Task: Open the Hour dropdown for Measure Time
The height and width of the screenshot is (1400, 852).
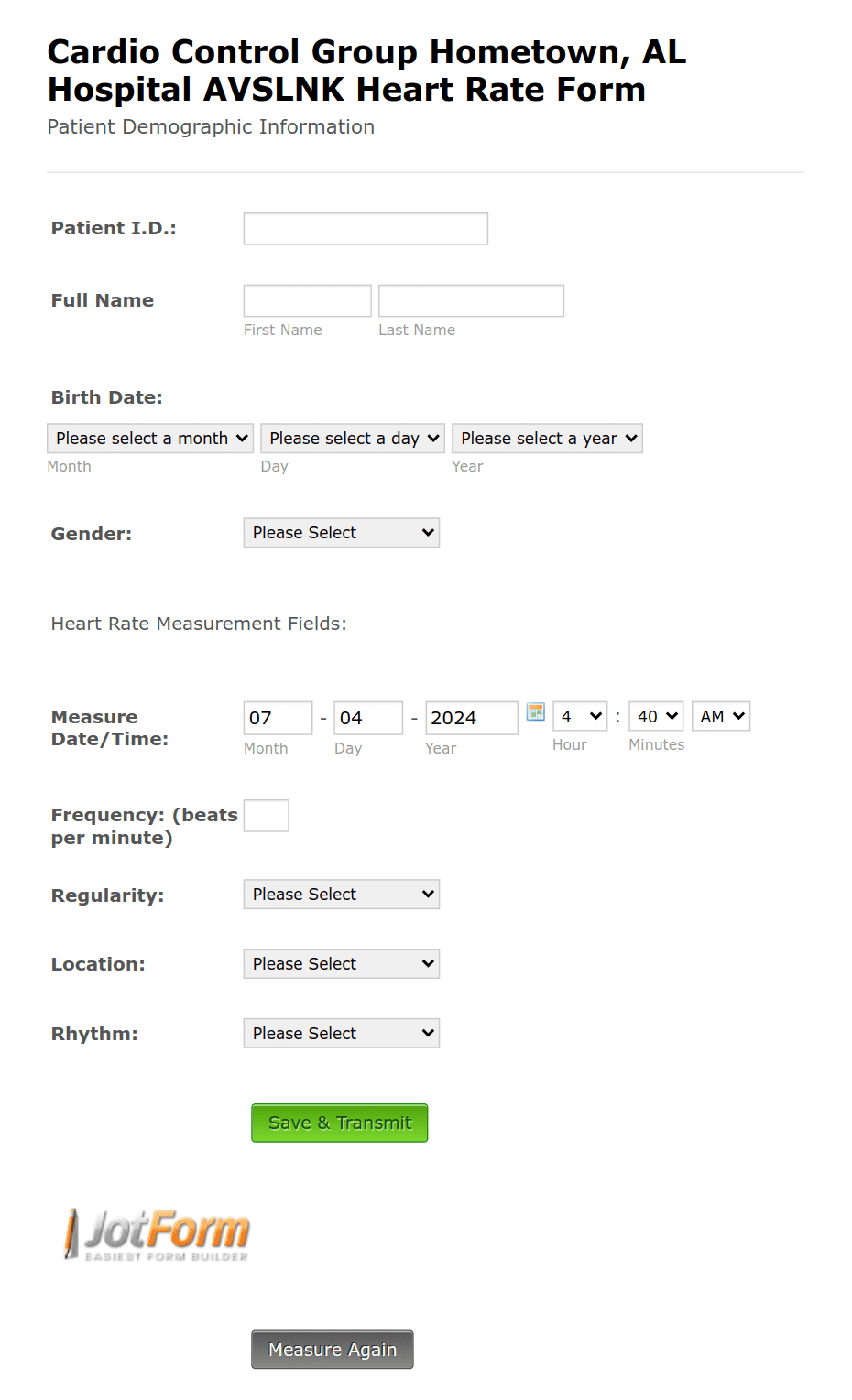Action: [580, 716]
